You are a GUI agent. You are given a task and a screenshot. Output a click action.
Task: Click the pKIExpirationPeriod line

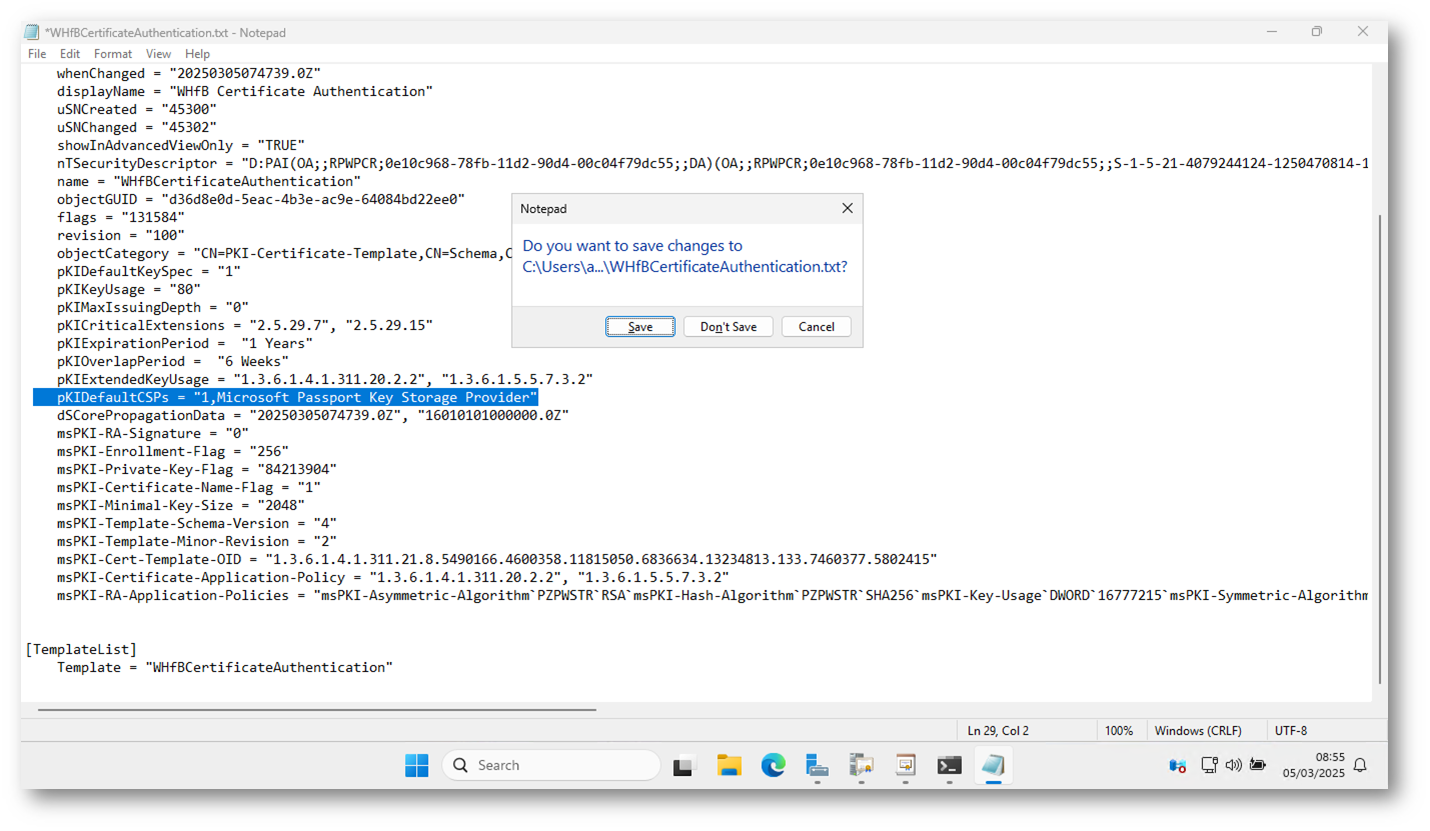tap(184, 343)
